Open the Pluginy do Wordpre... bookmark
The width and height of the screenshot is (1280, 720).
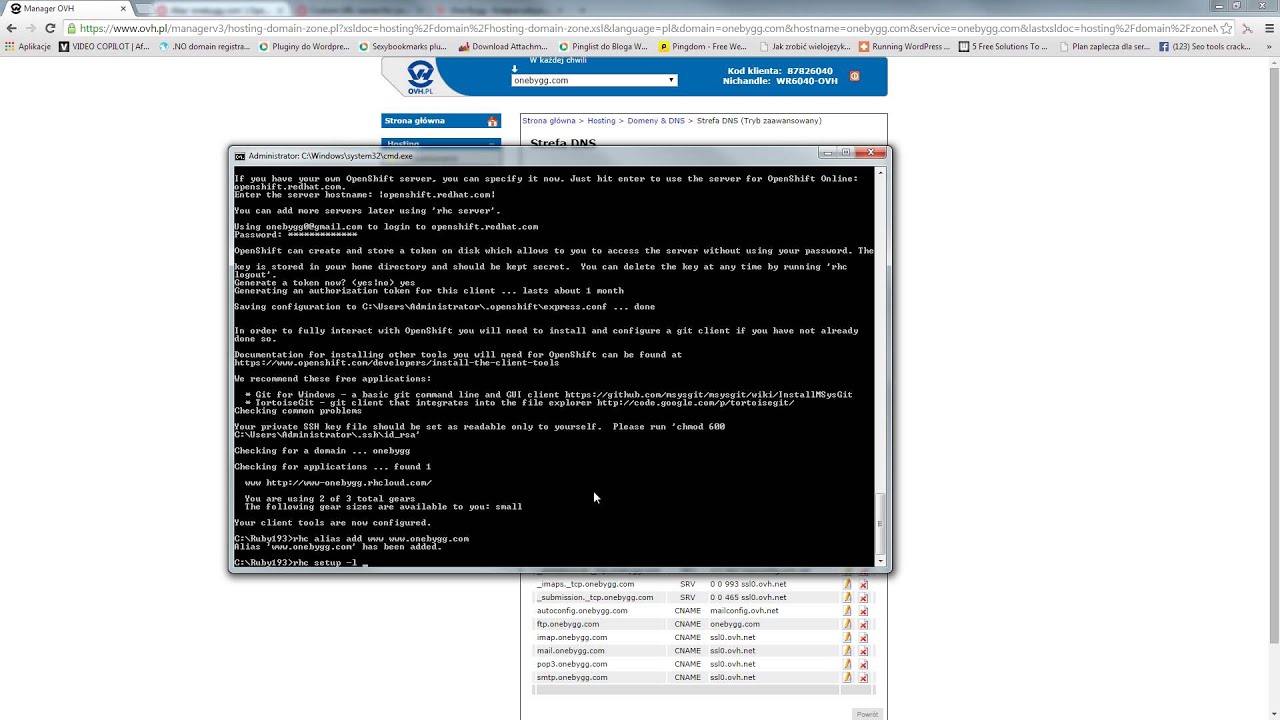[x=305, y=46]
